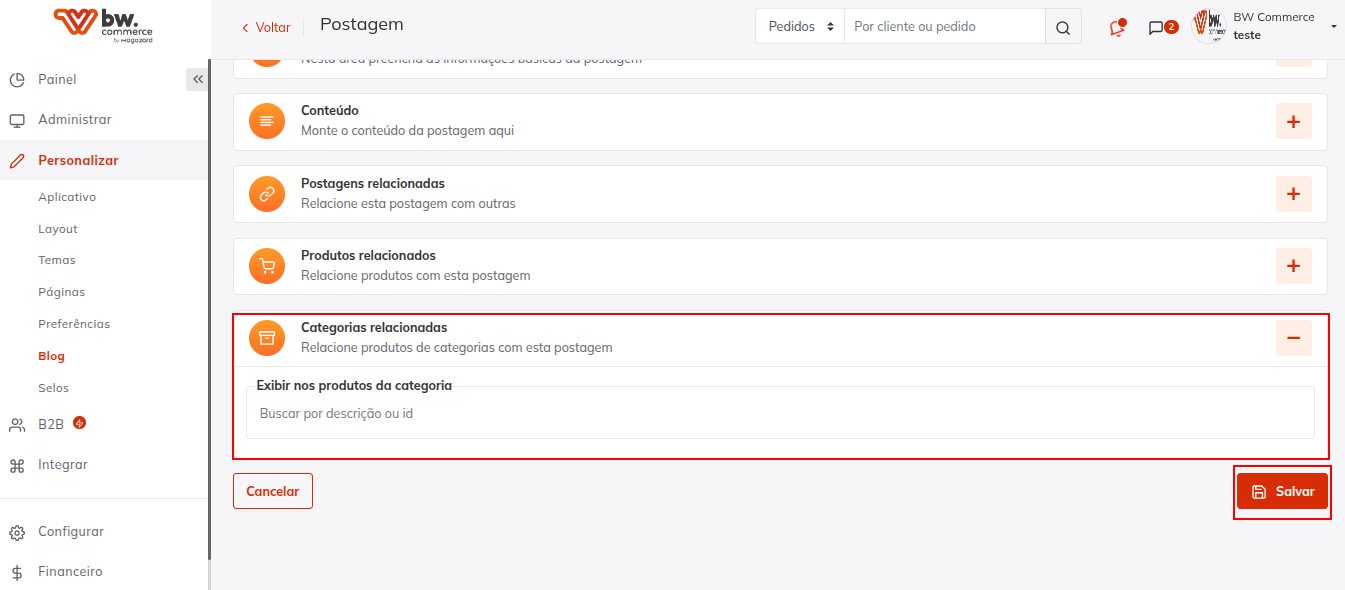Expand the Postagens relacionadas section
Image resolution: width=1345 pixels, height=590 pixels.
1293,194
